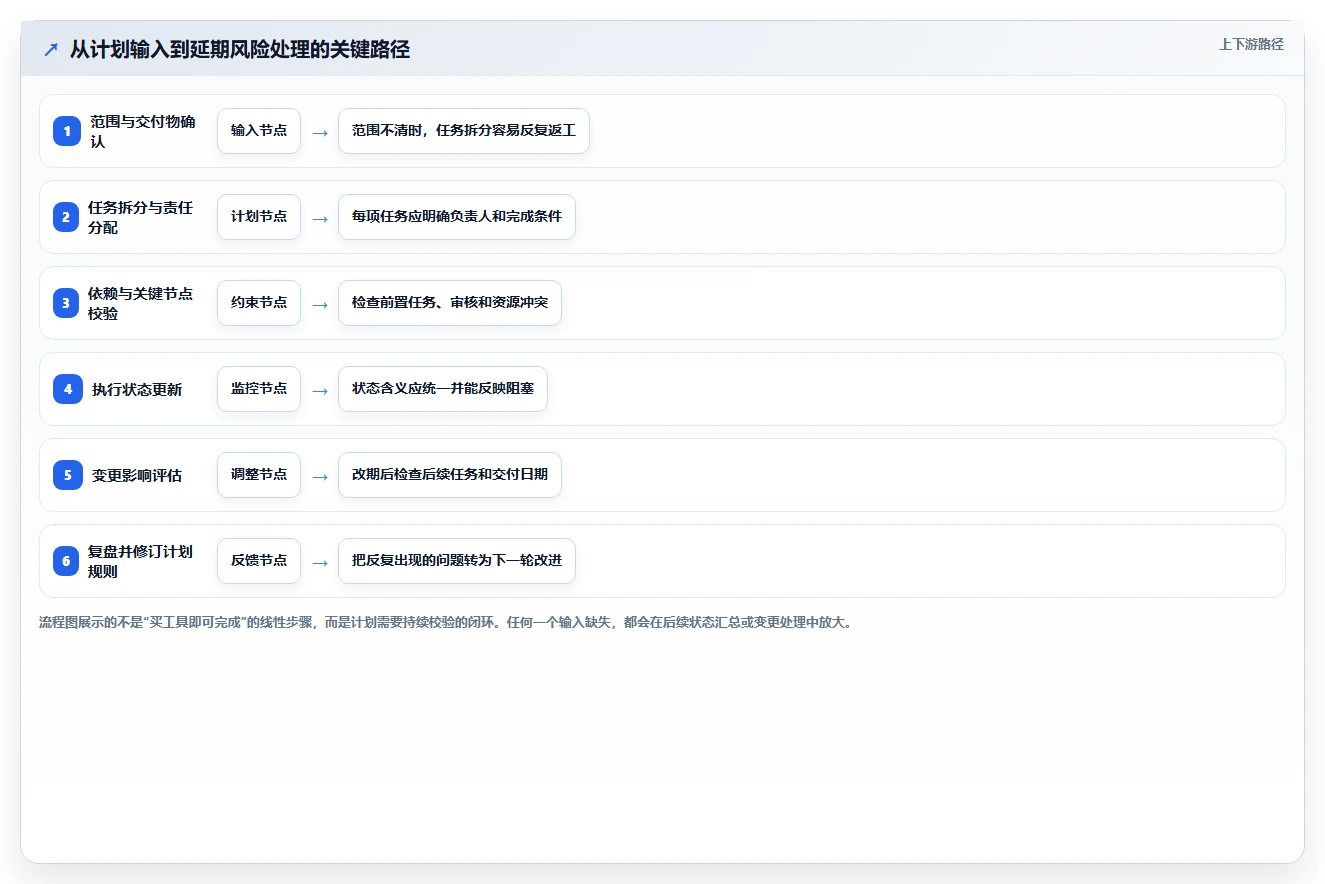The width and height of the screenshot is (1325, 884).
Task: Click the footnote starting 流程图展示的不是
Action: point(445,622)
